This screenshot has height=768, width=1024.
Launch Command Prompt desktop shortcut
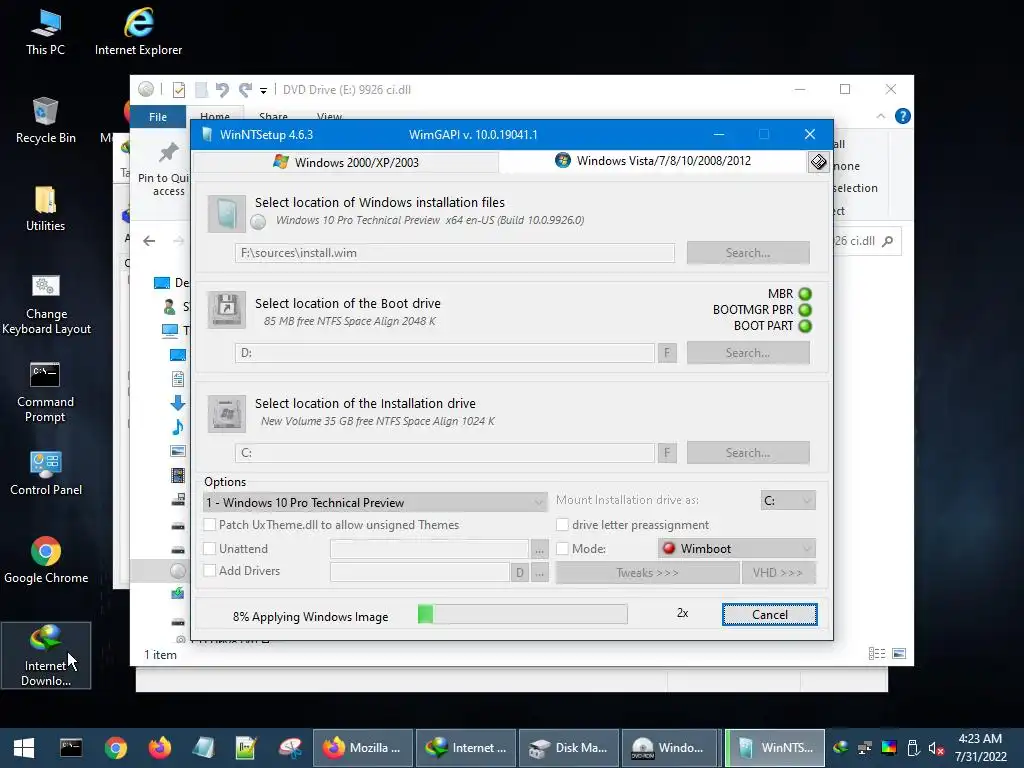coord(45,392)
